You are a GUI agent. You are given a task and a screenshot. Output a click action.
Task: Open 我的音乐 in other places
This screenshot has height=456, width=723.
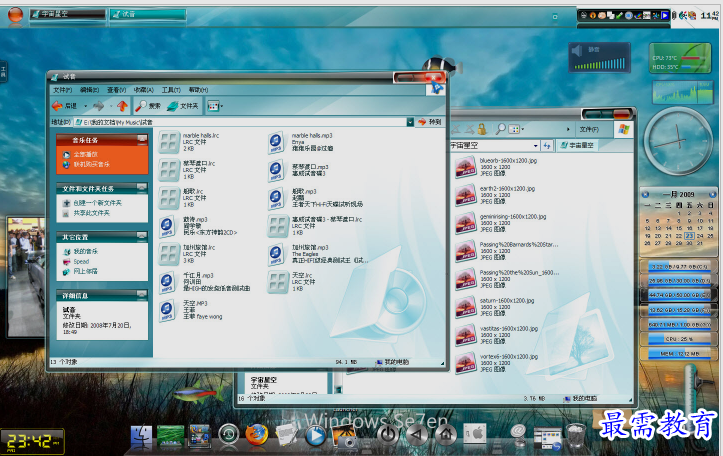click(85, 251)
